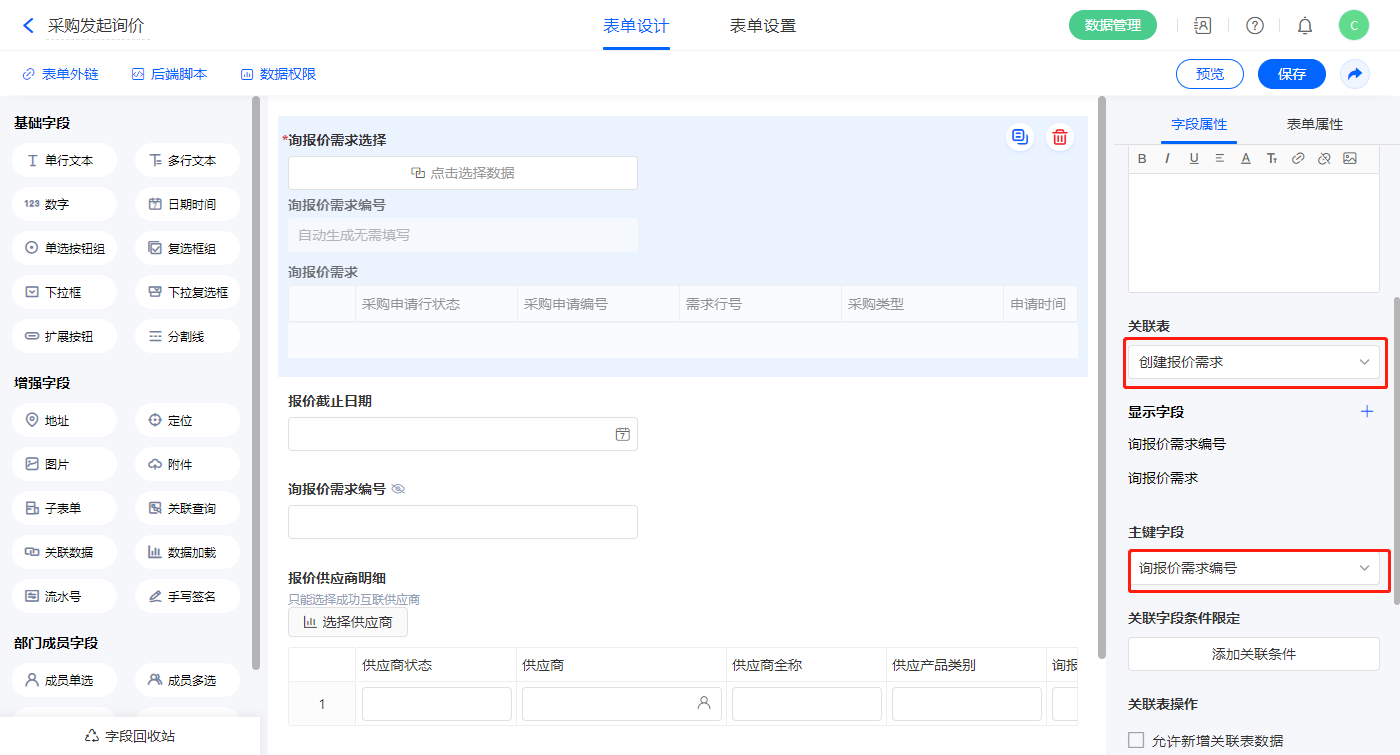The image size is (1400, 755).
Task: Toggle hidden eye icon beside 询报价需求编号
Action: point(398,489)
